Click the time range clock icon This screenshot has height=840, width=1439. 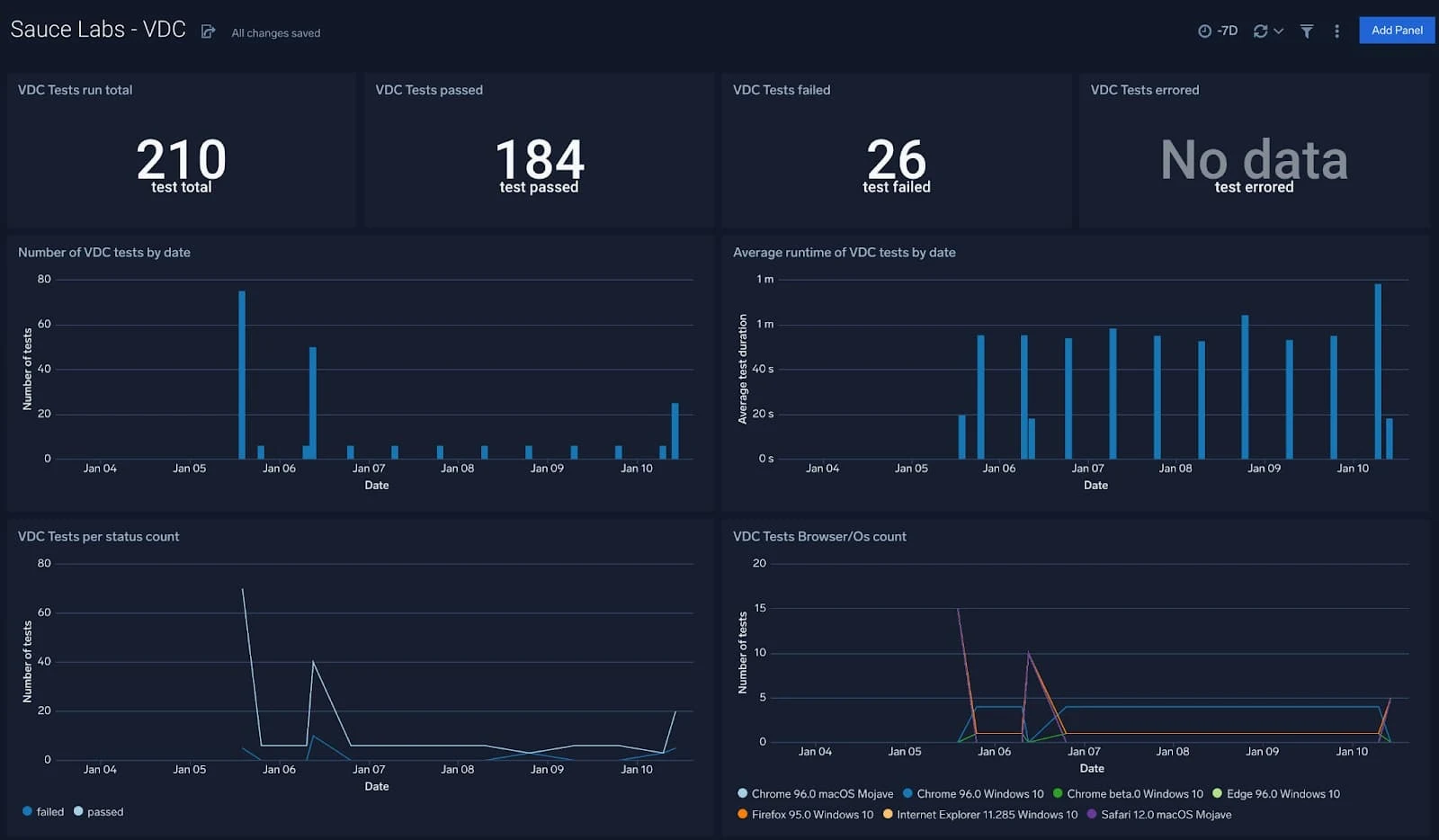pyautogui.click(x=1205, y=30)
